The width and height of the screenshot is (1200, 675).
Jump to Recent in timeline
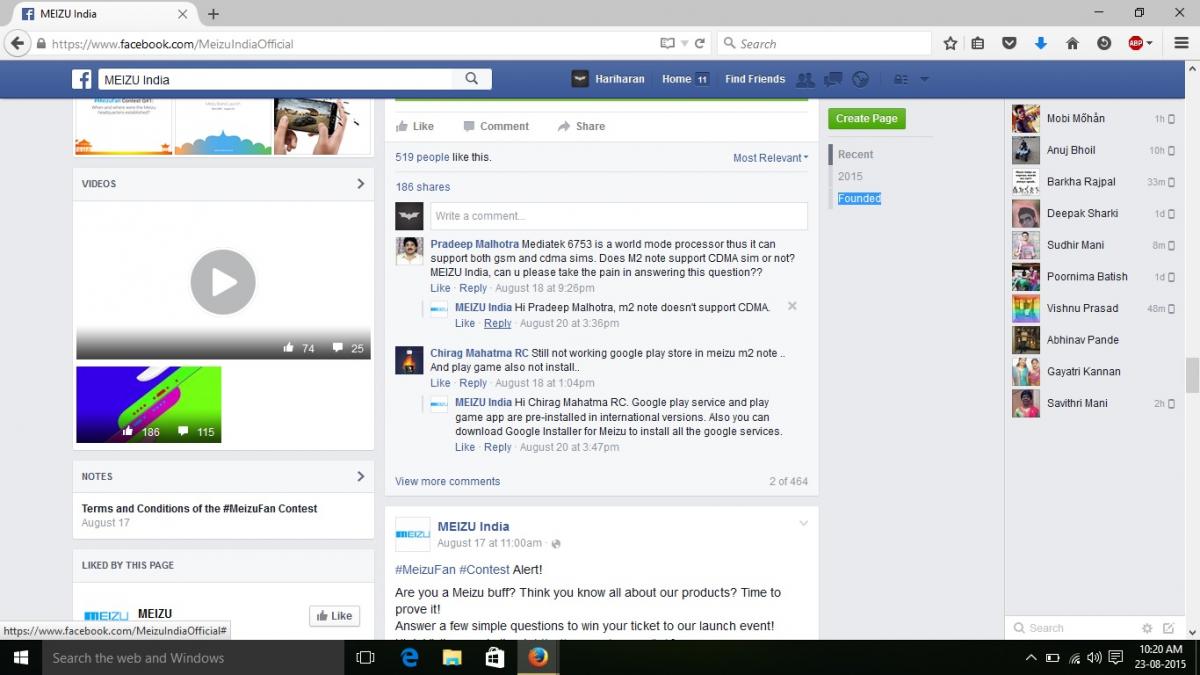(855, 155)
